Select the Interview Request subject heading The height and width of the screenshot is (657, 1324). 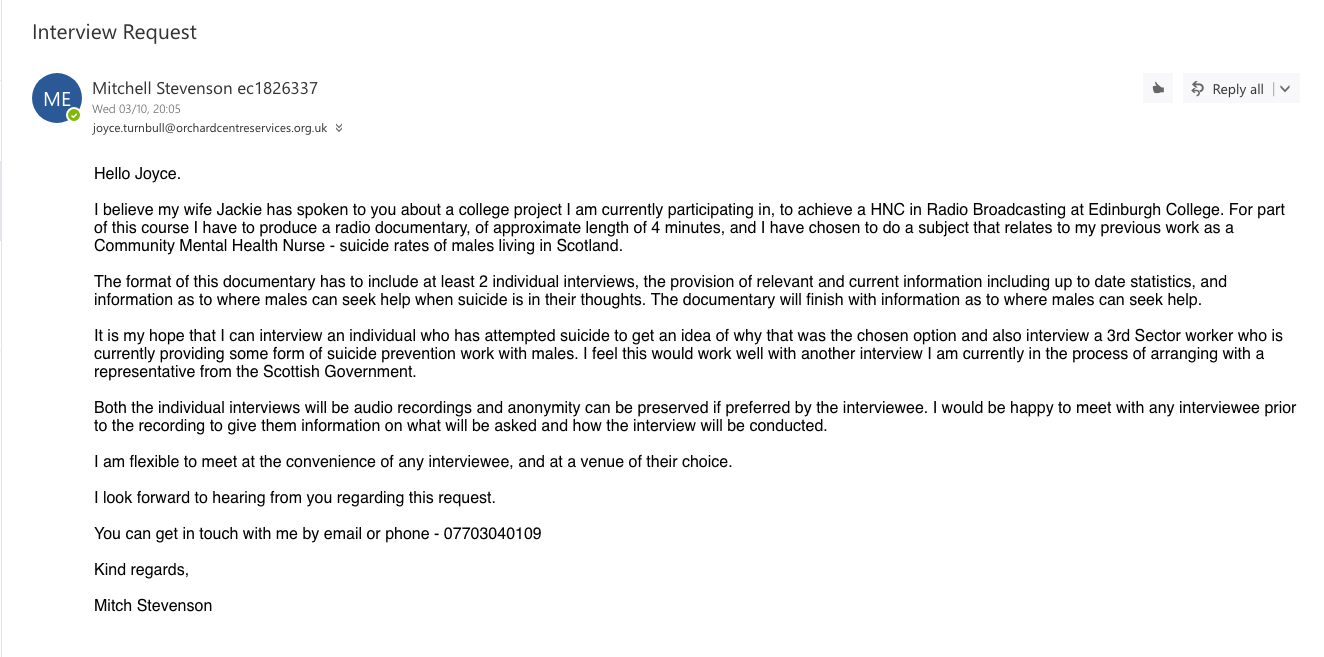click(x=114, y=32)
